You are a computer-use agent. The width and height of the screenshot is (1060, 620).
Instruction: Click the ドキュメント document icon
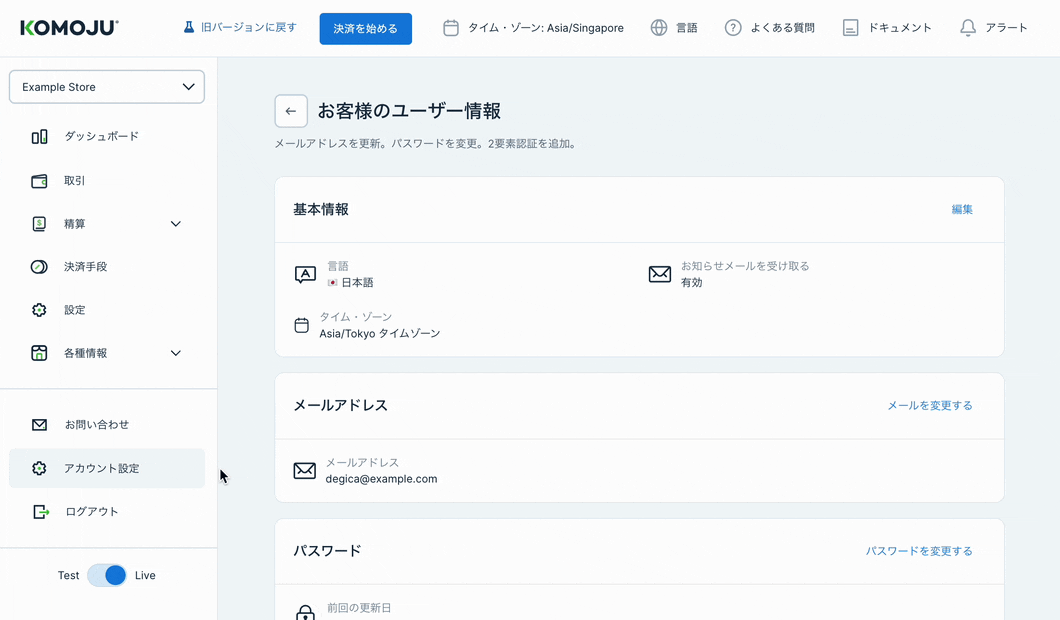click(850, 28)
